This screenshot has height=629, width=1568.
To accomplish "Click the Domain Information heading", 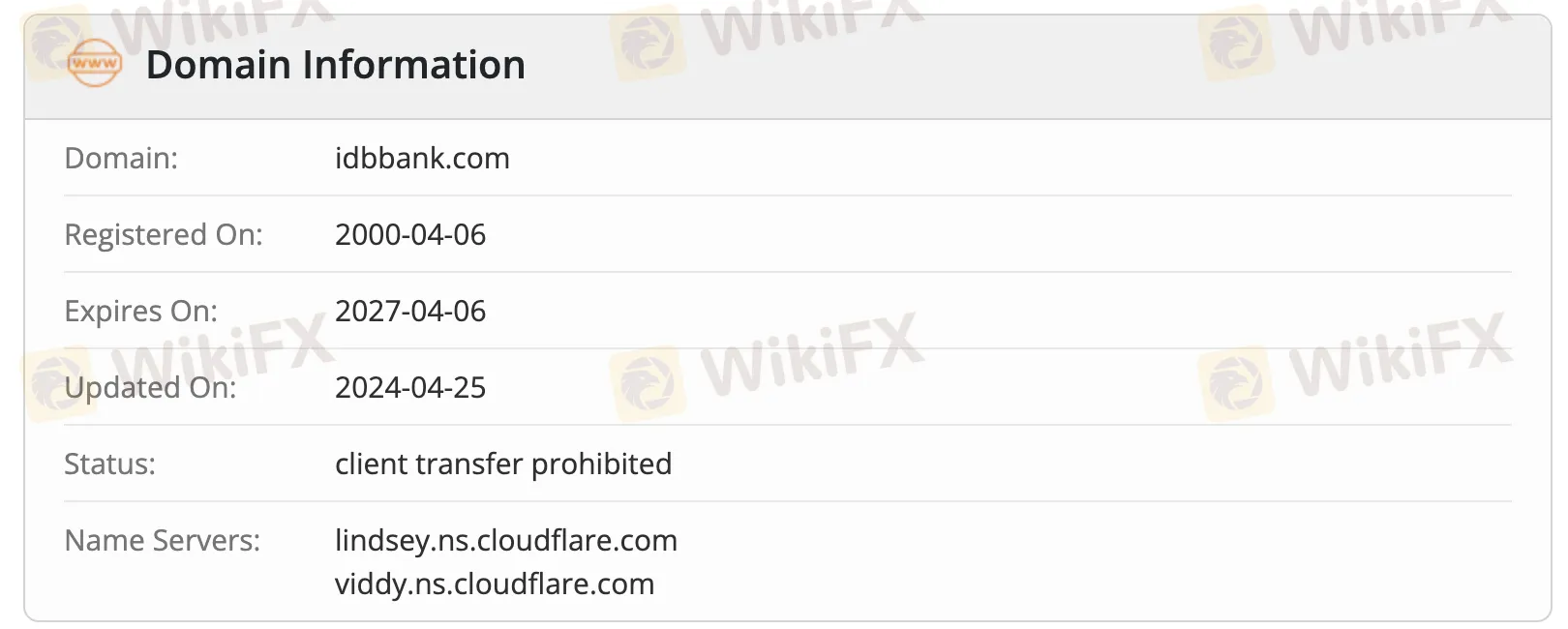I will click(335, 65).
